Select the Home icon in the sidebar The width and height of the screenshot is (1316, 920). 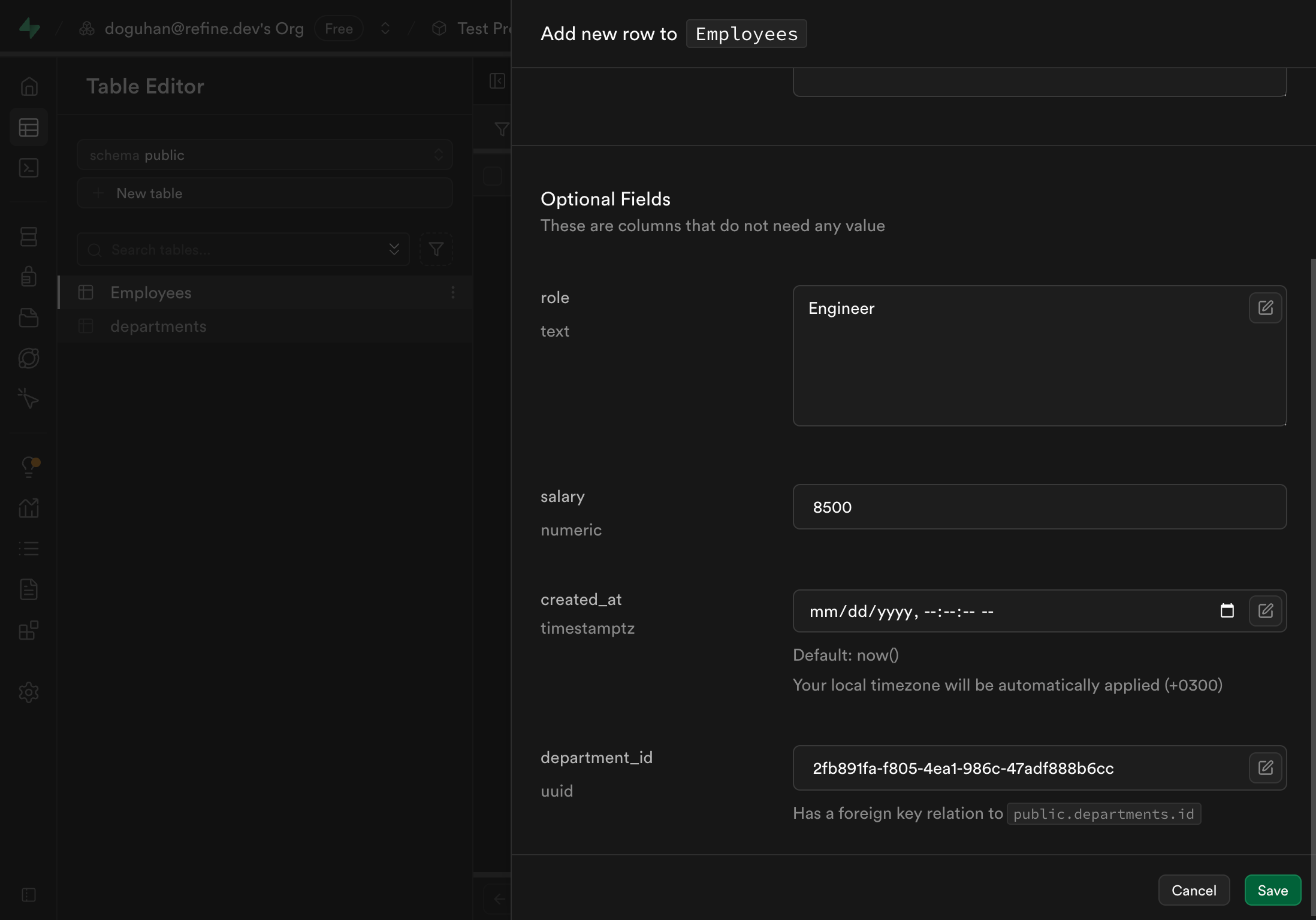(29, 86)
